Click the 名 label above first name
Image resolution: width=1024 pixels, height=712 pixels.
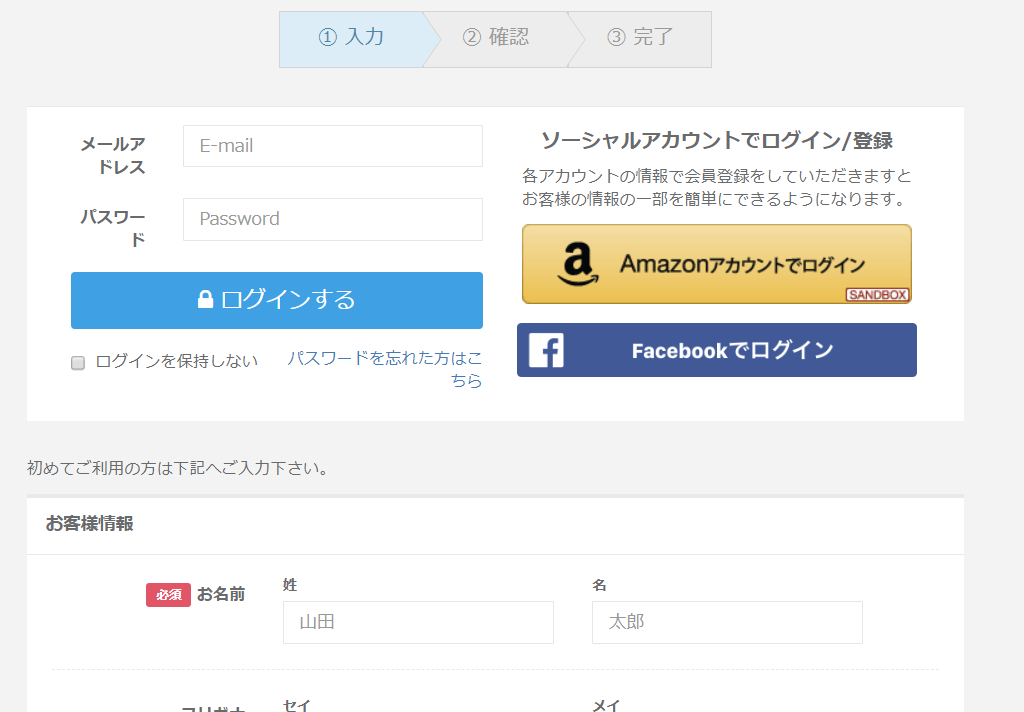coord(599,585)
